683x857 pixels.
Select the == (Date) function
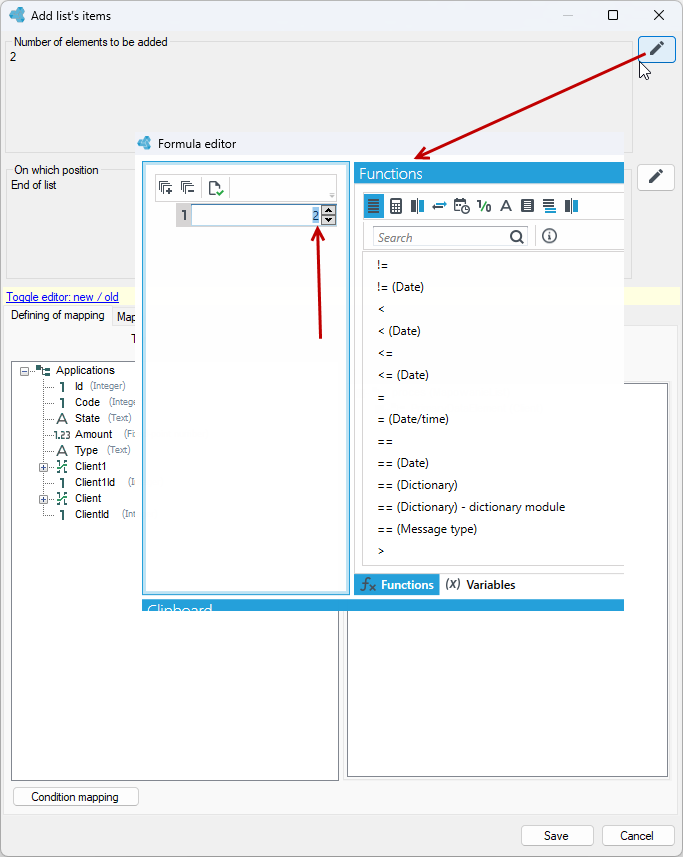(x=403, y=463)
